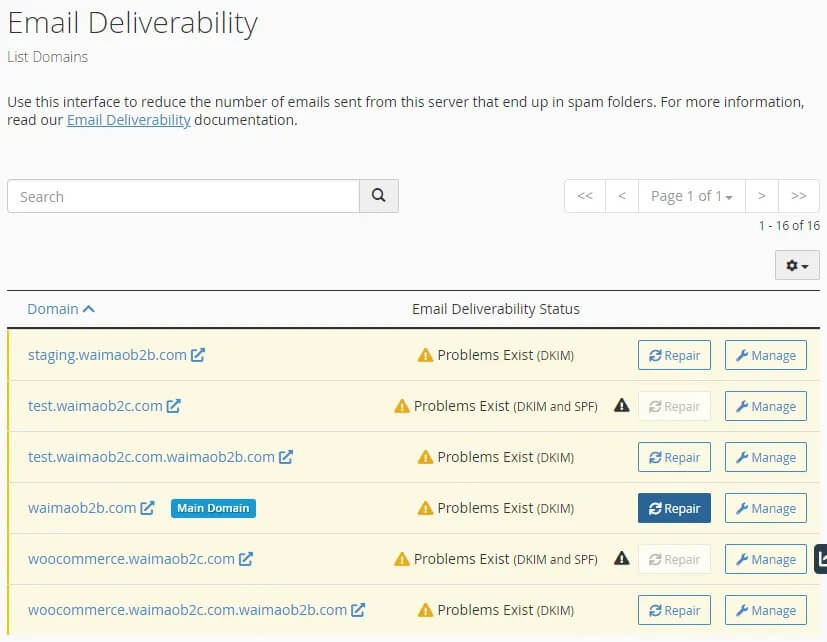Repair woocommerce.waimaob2c.com.waimaob2b.com
The width and height of the screenshot is (827, 642).
coord(673,609)
